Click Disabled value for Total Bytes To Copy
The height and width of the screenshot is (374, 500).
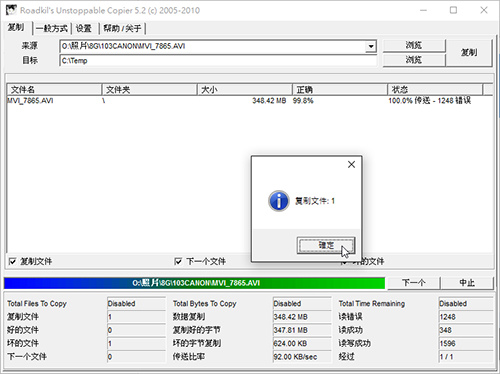coord(302,304)
